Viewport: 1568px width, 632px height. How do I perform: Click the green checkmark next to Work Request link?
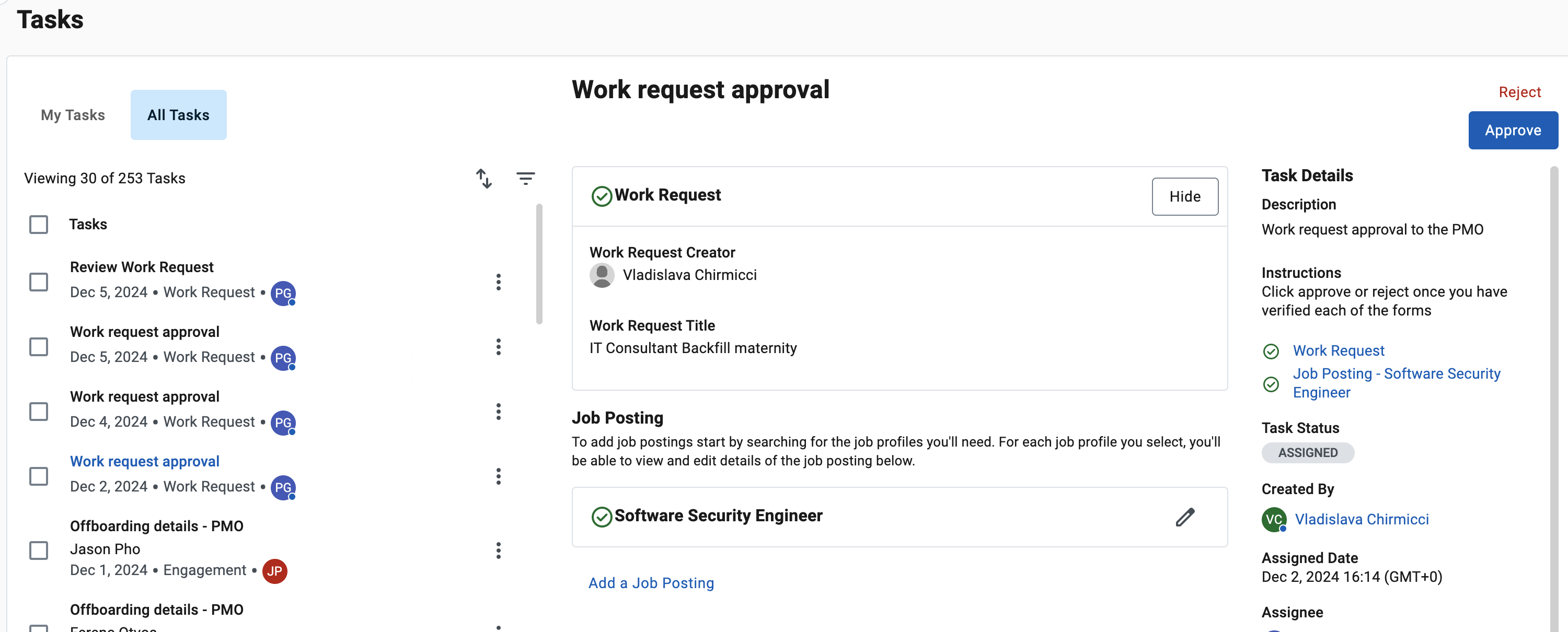[x=1271, y=350]
